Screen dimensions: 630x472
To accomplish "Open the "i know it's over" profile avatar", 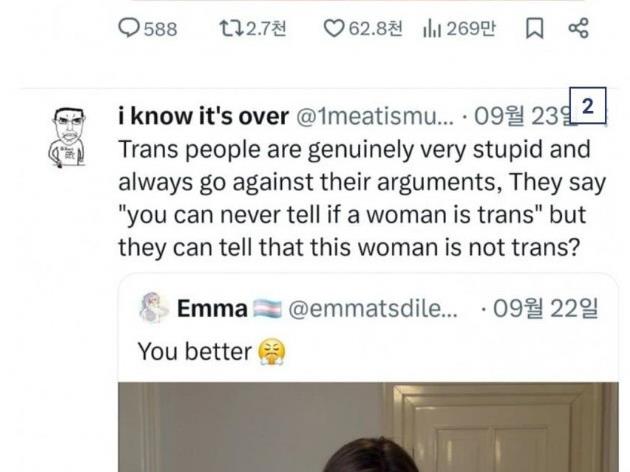I will pos(68,135).
